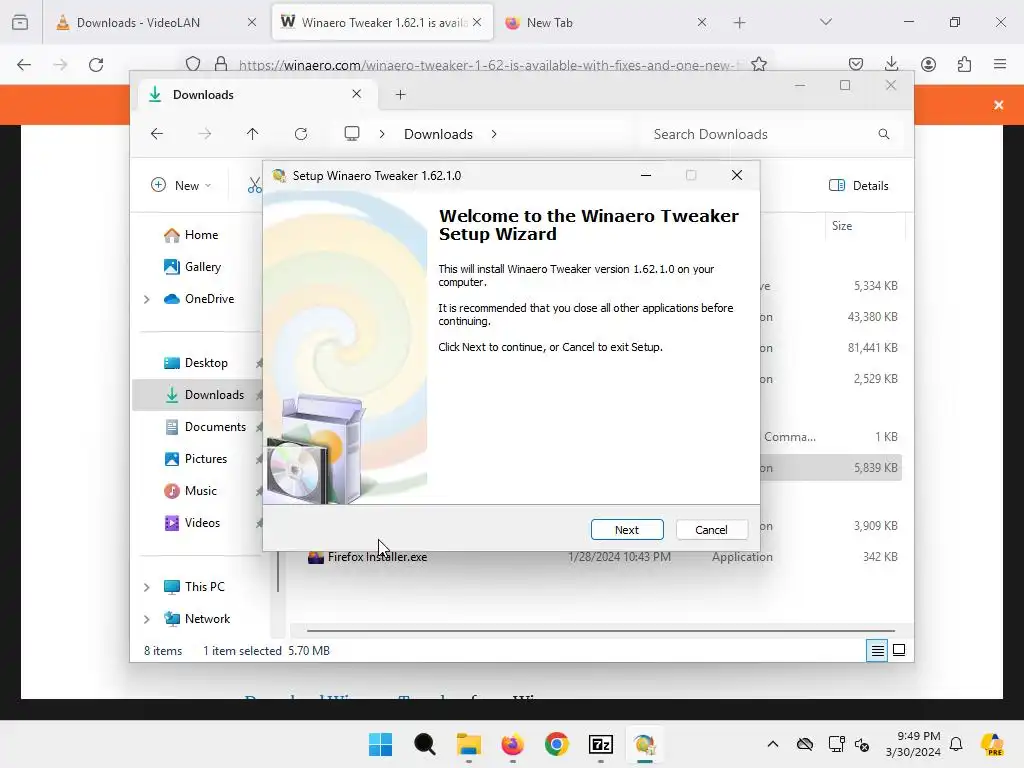Select the 5,839 KB highlighted file row

point(831,468)
